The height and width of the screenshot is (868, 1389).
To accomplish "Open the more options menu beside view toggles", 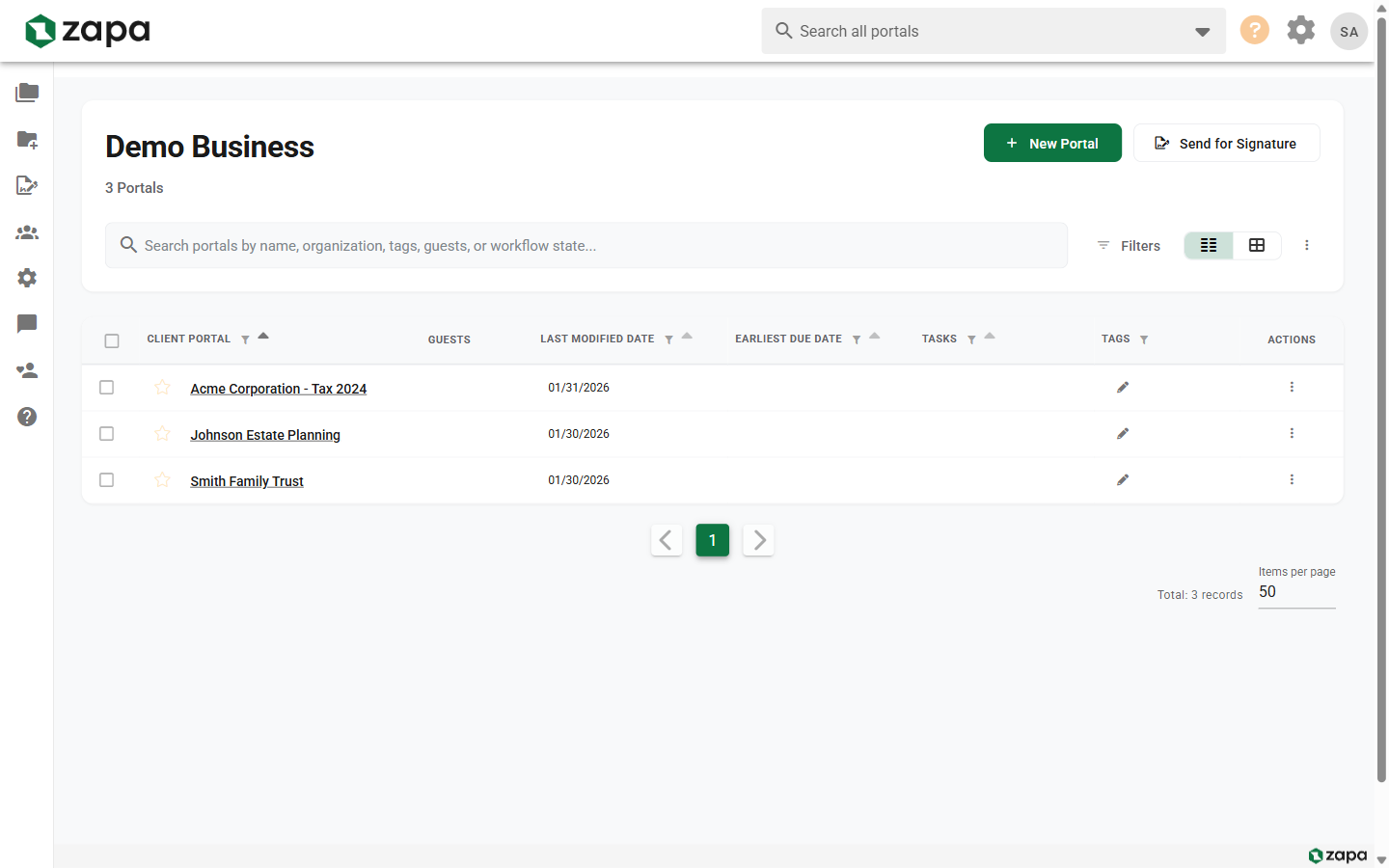I will 1307,245.
